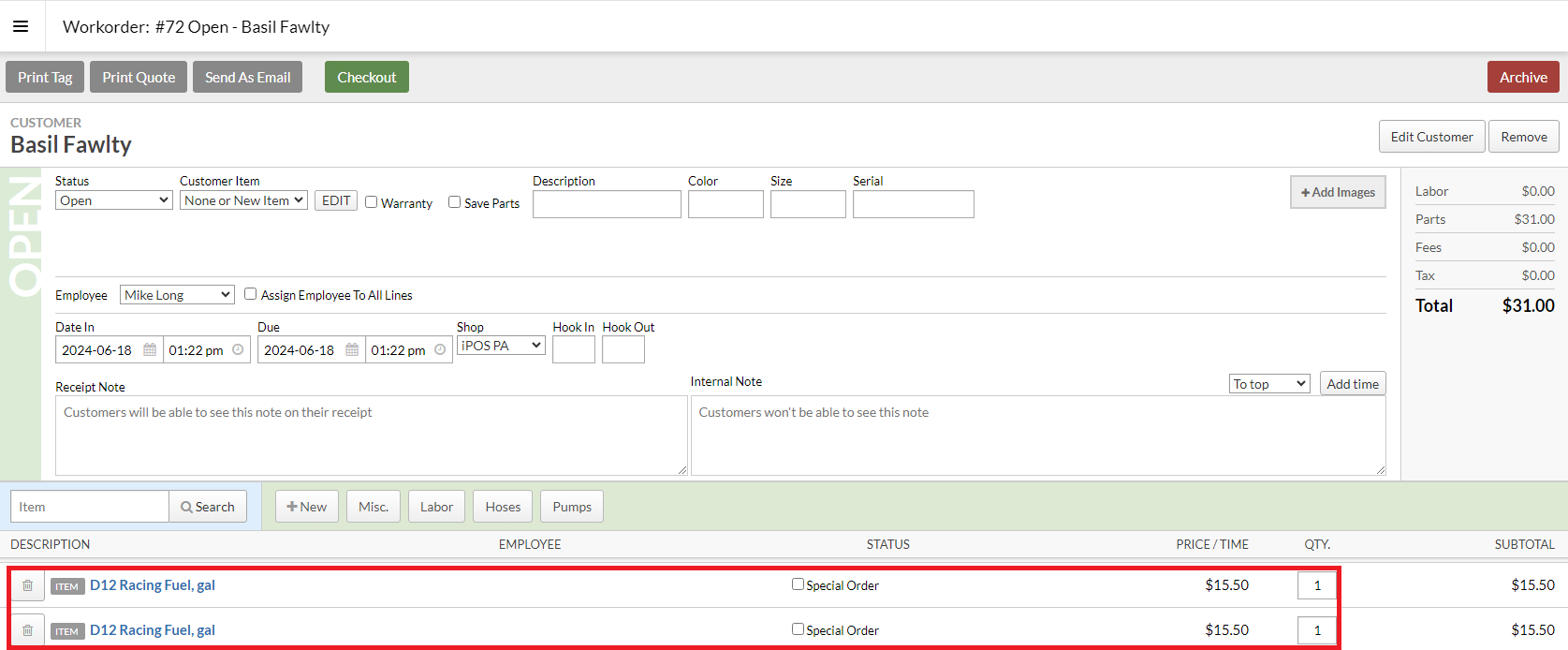This screenshot has width=1568, height=650.
Task: Expand the Status dropdown showing Open
Action: [x=114, y=200]
